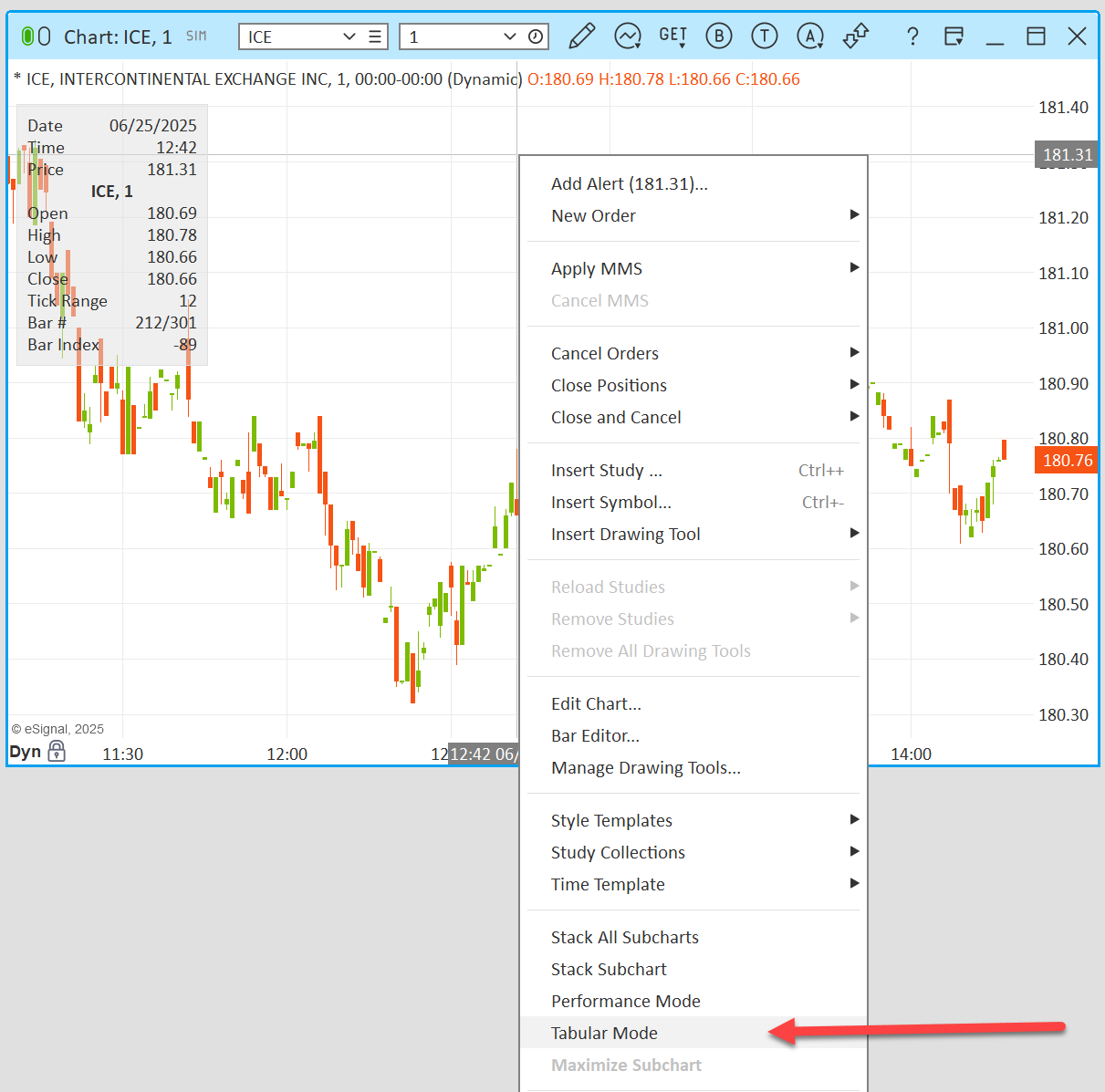Expand the Study Collections submenu
Screen dimensions: 1105x1092
[x=693, y=853]
